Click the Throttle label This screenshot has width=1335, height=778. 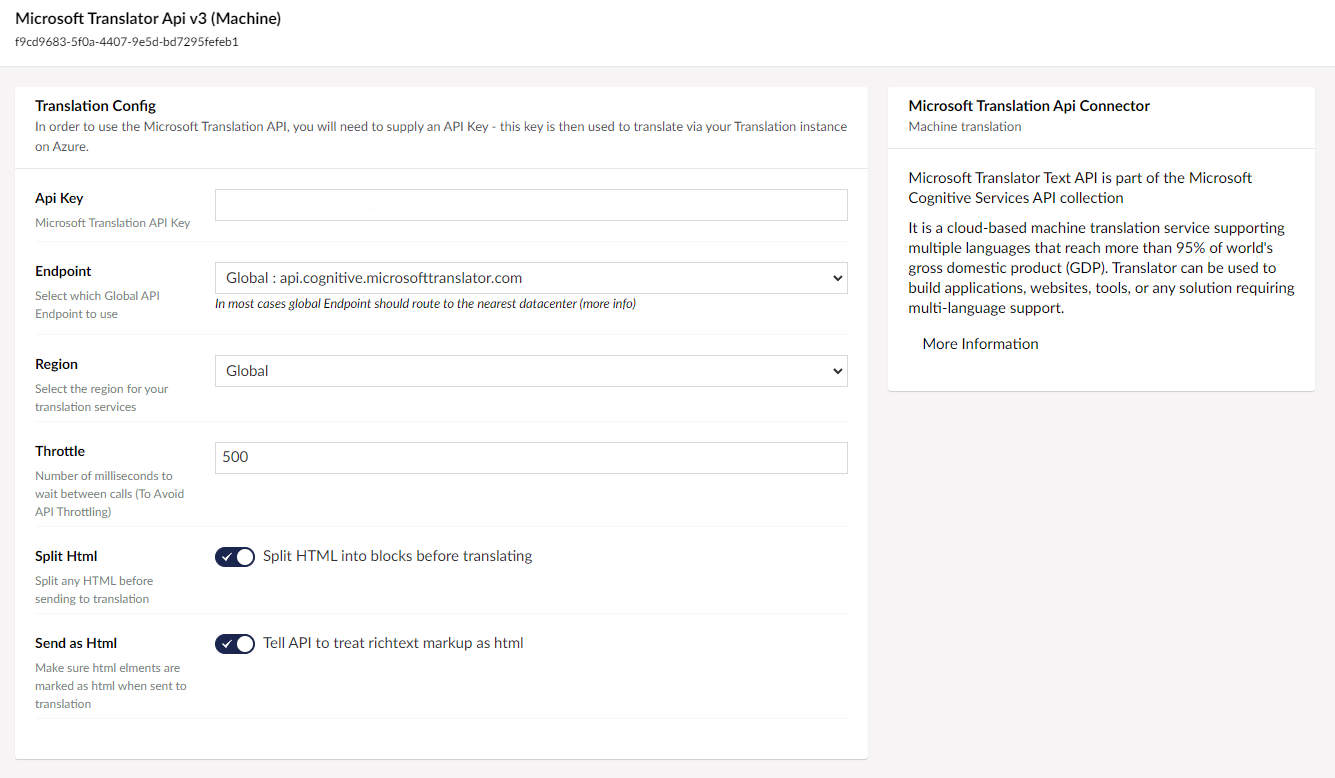(60, 452)
